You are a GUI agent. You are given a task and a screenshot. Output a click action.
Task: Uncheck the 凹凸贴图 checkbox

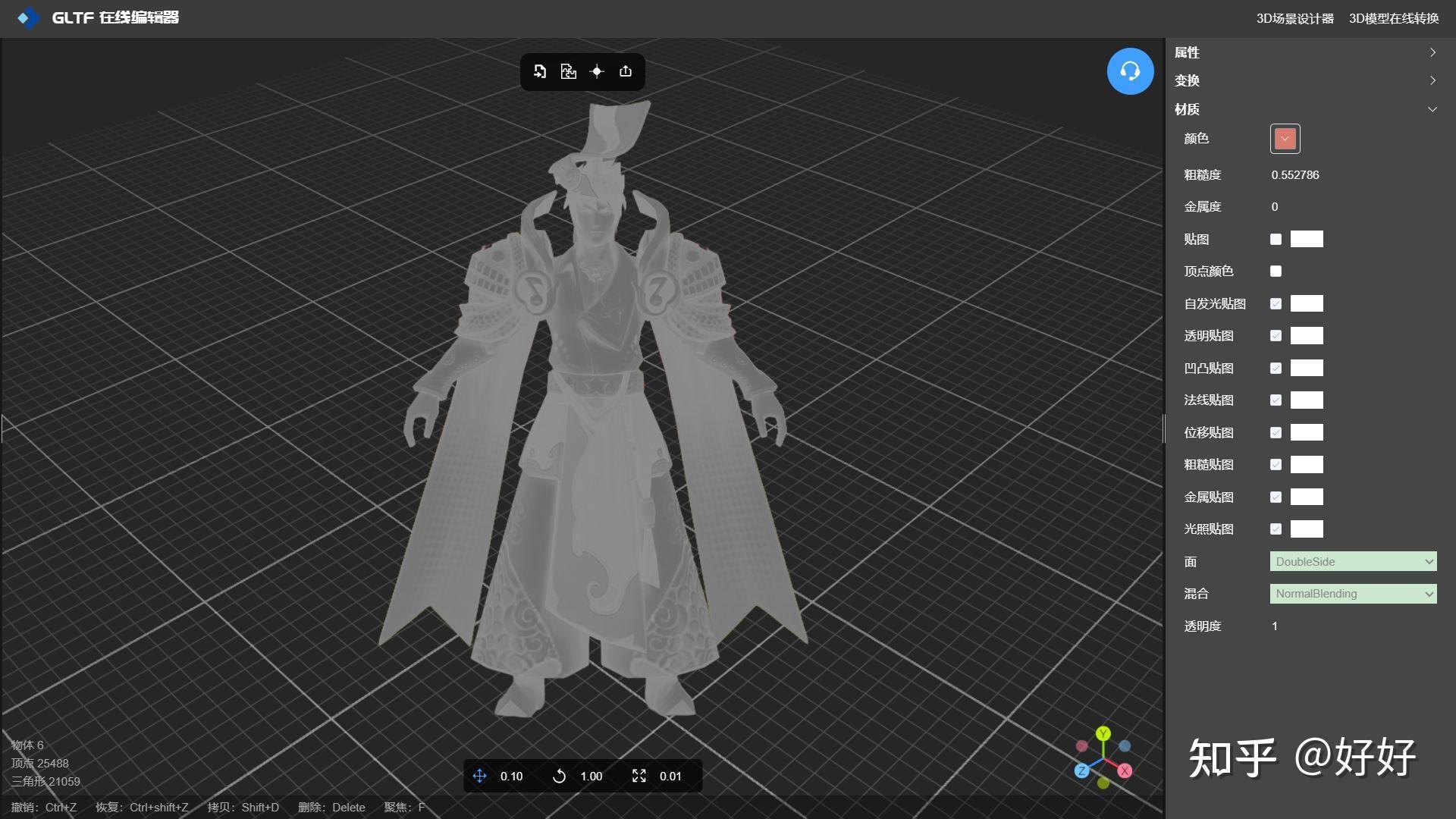point(1276,368)
